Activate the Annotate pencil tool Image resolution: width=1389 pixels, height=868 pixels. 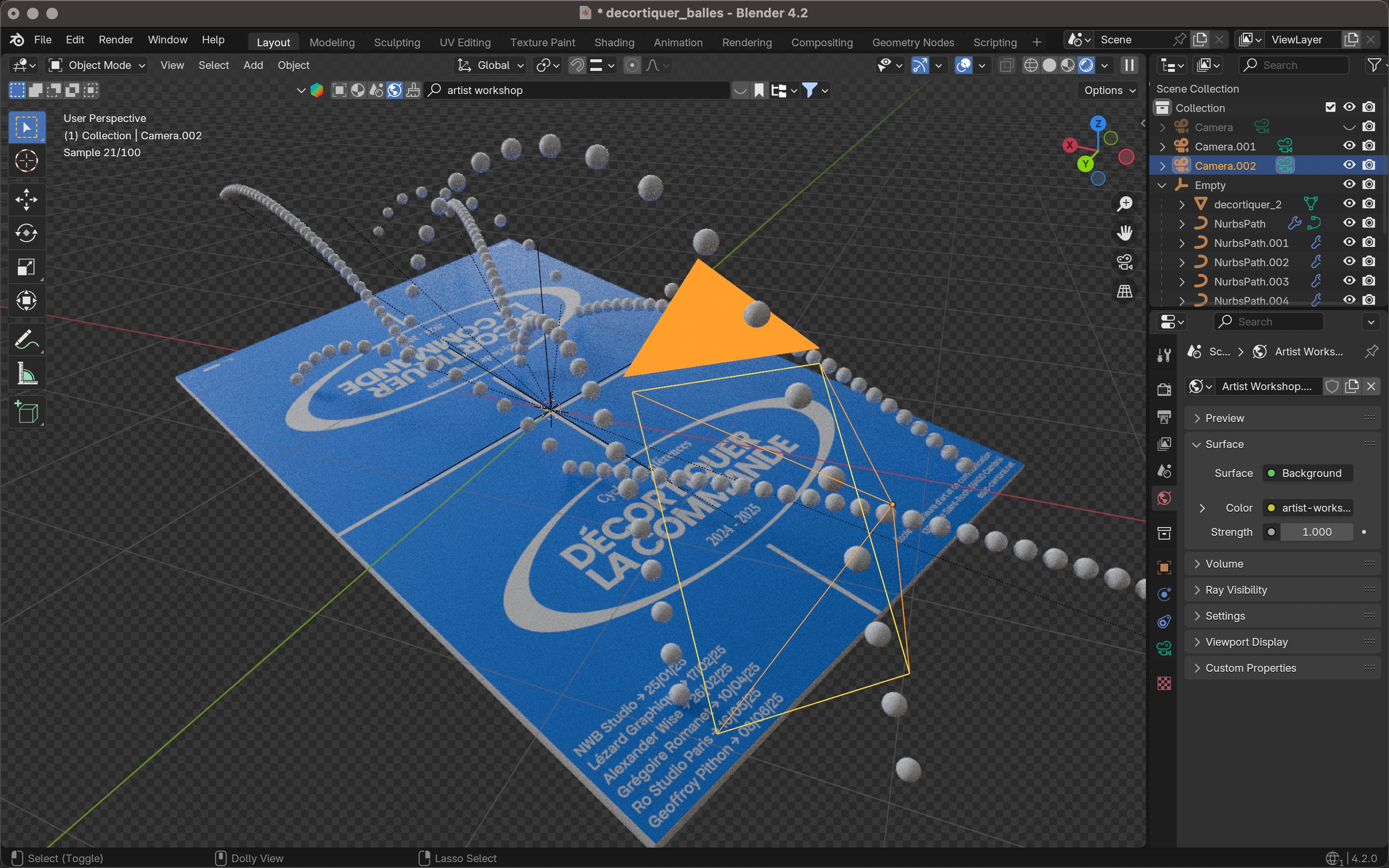point(27,339)
